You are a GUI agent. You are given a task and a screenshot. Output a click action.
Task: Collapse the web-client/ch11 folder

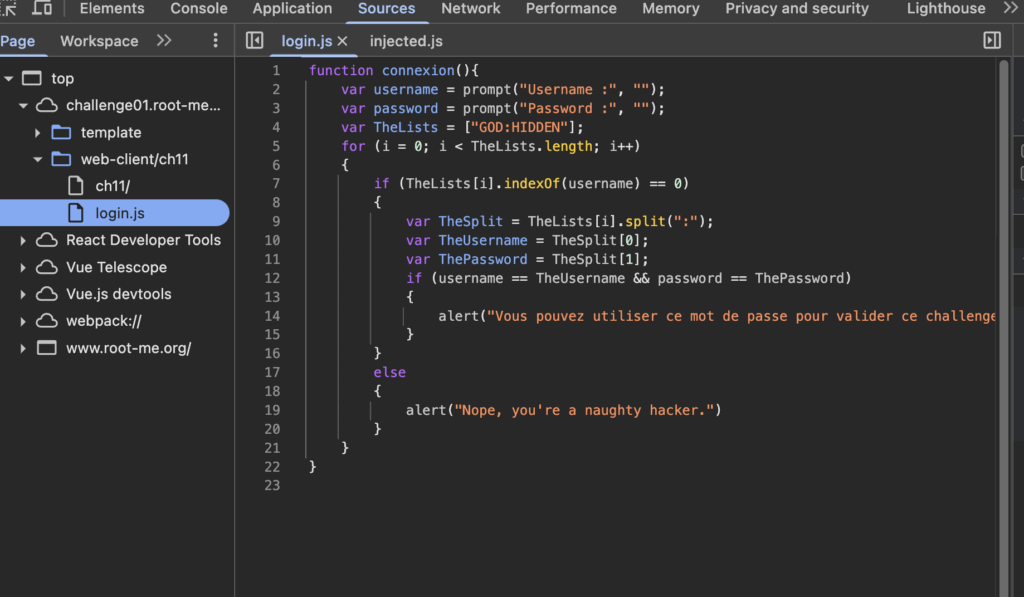[x=38, y=159]
